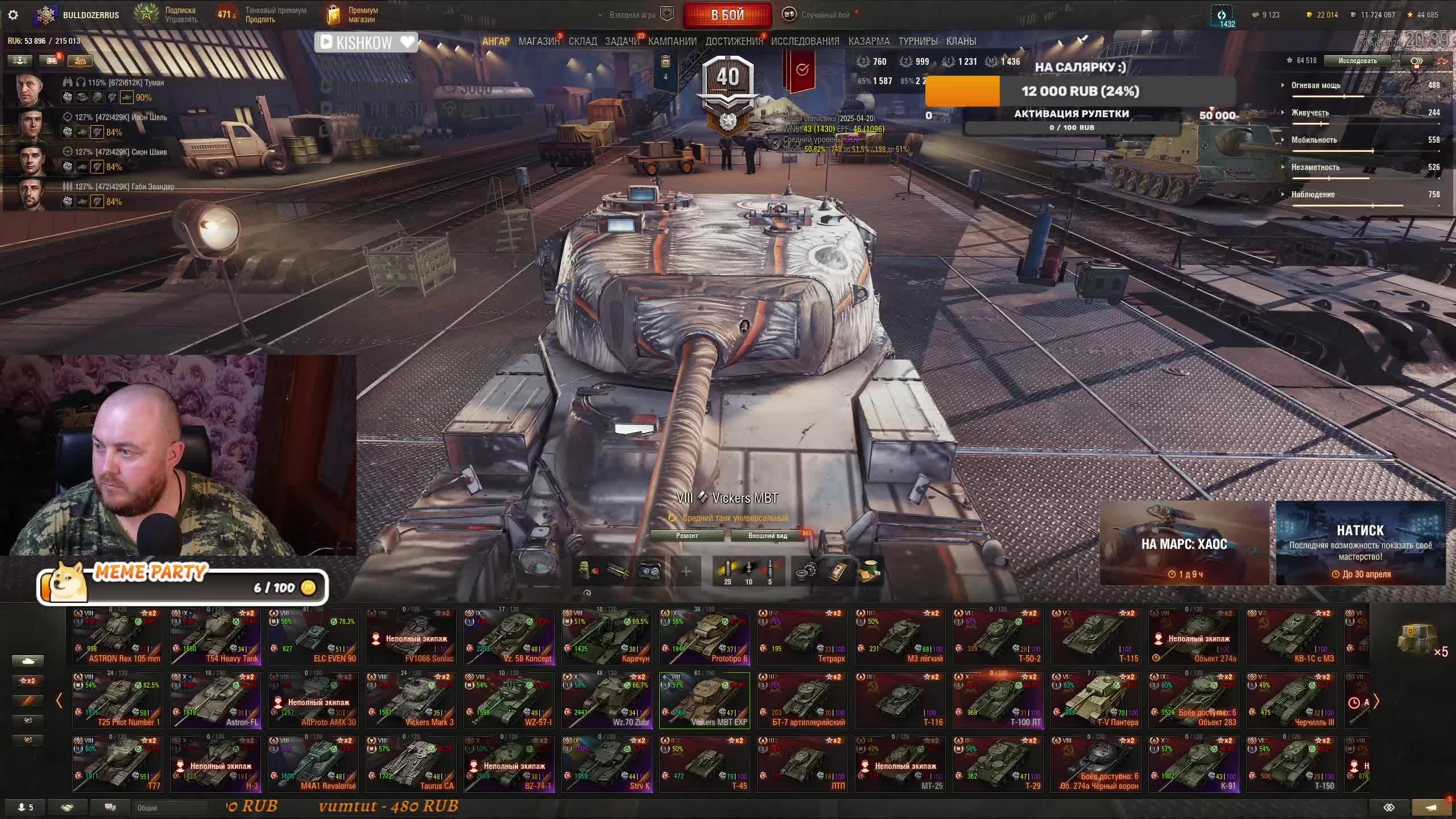The width and height of the screenshot is (1456, 819).
Task: Expand the Мобильность parameter
Action: pyautogui.click(x=1313, y=140)
